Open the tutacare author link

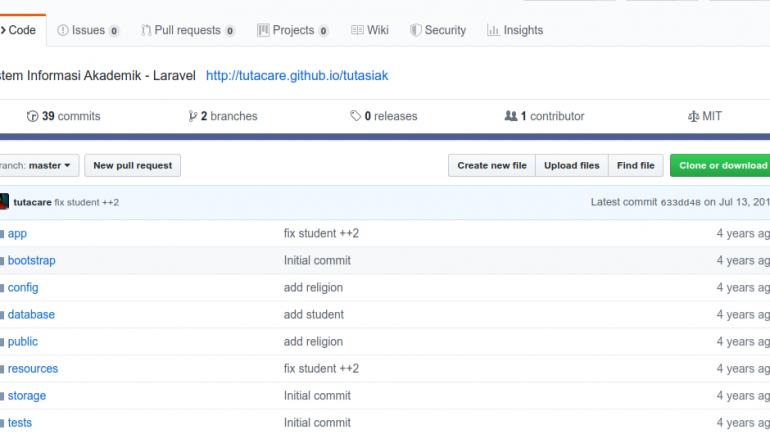point(32,202)
